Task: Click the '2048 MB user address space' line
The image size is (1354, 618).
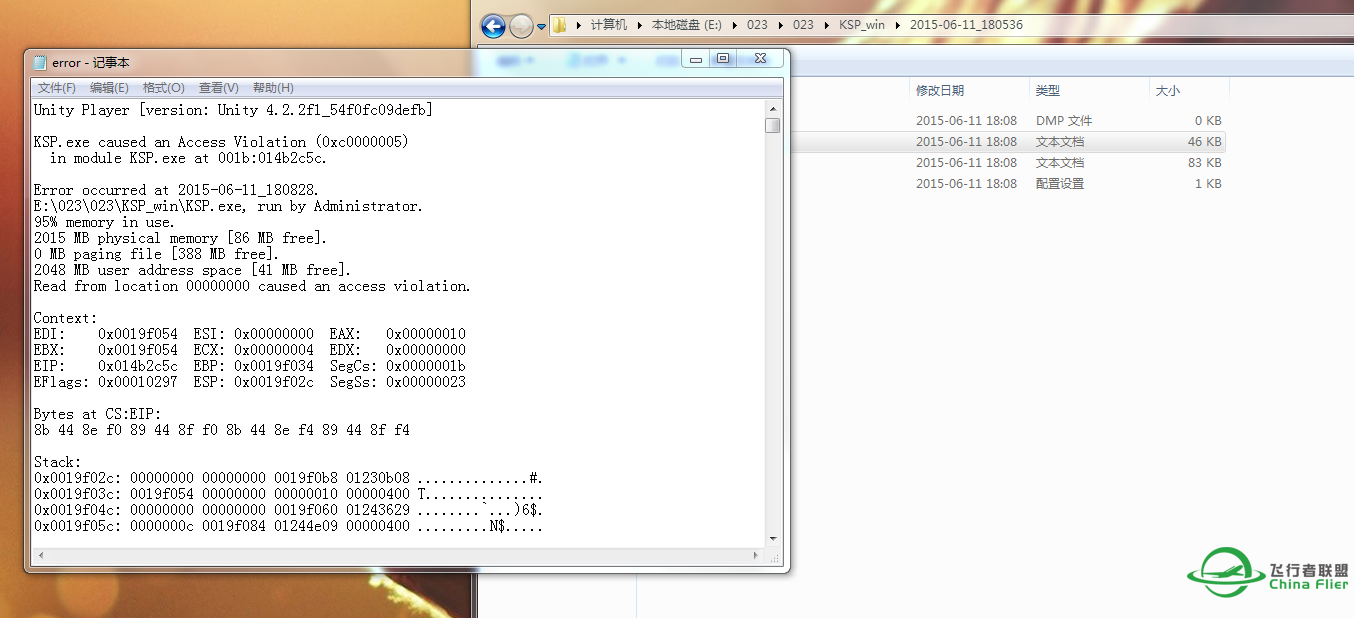Action: pos(192,270)
